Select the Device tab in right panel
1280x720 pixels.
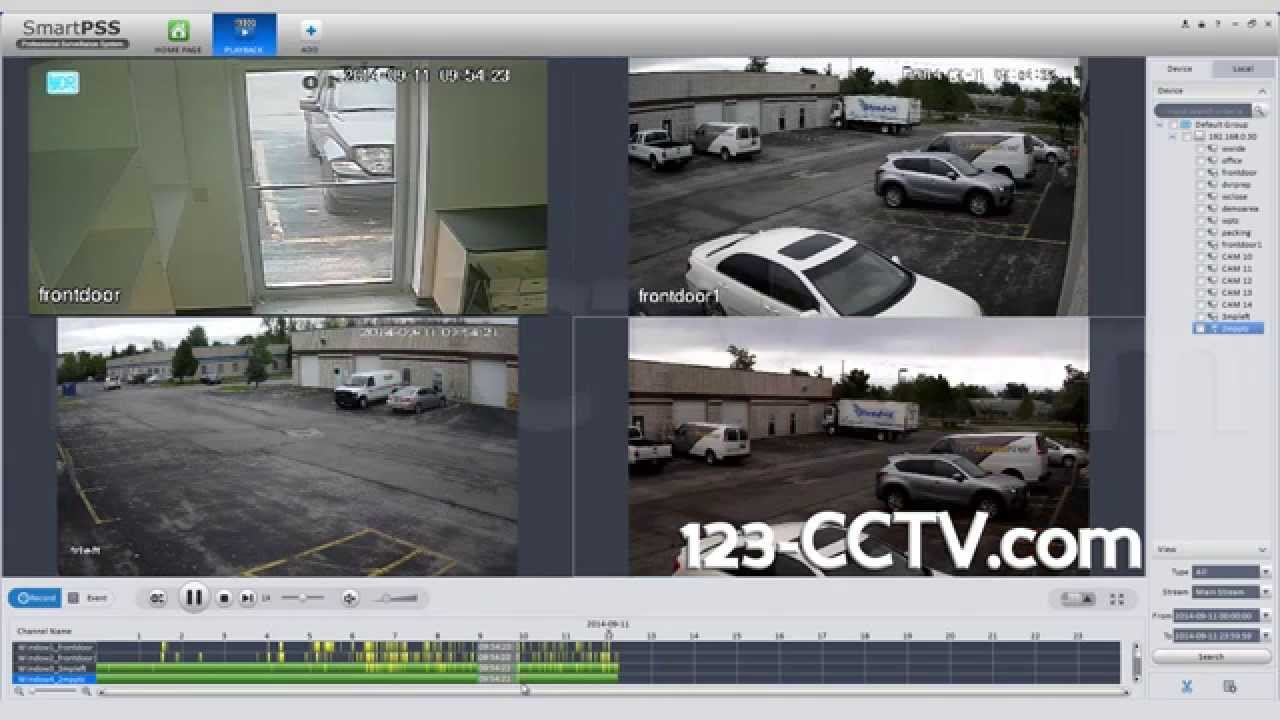coord(1180,69)
